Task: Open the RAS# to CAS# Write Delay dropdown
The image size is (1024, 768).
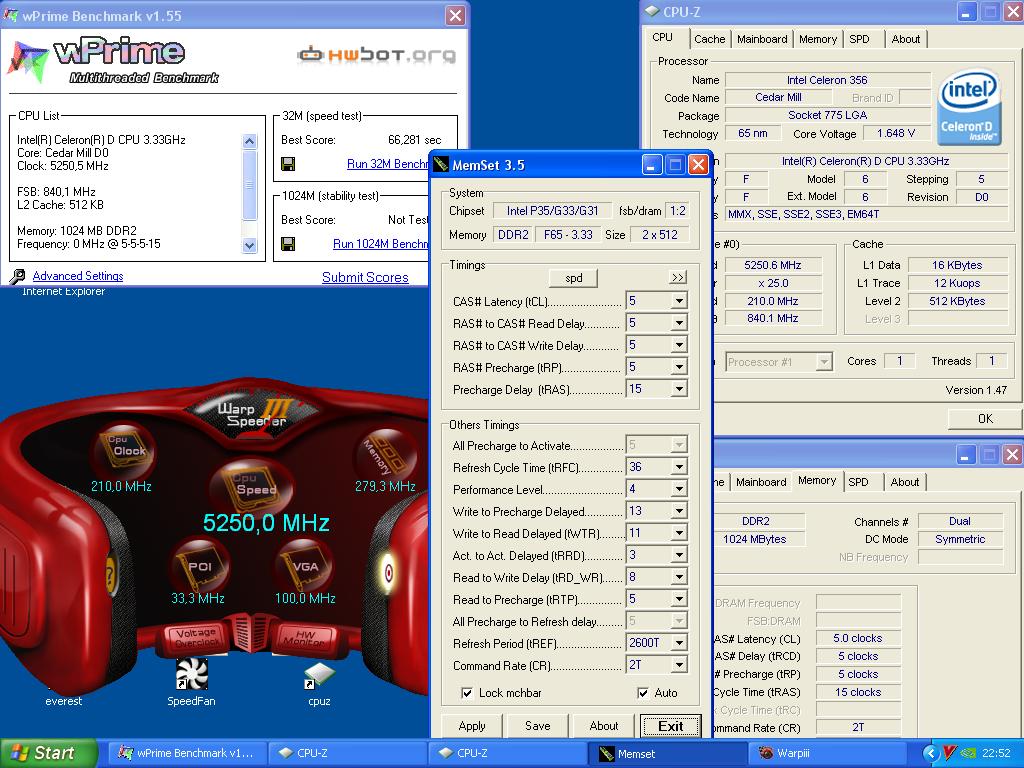Action: [679, 345]
